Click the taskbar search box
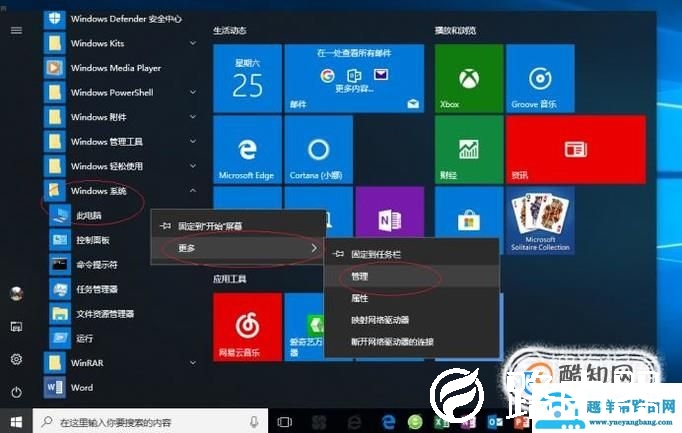Viewport: 682px width, 433px height. (x=150, y=422)
